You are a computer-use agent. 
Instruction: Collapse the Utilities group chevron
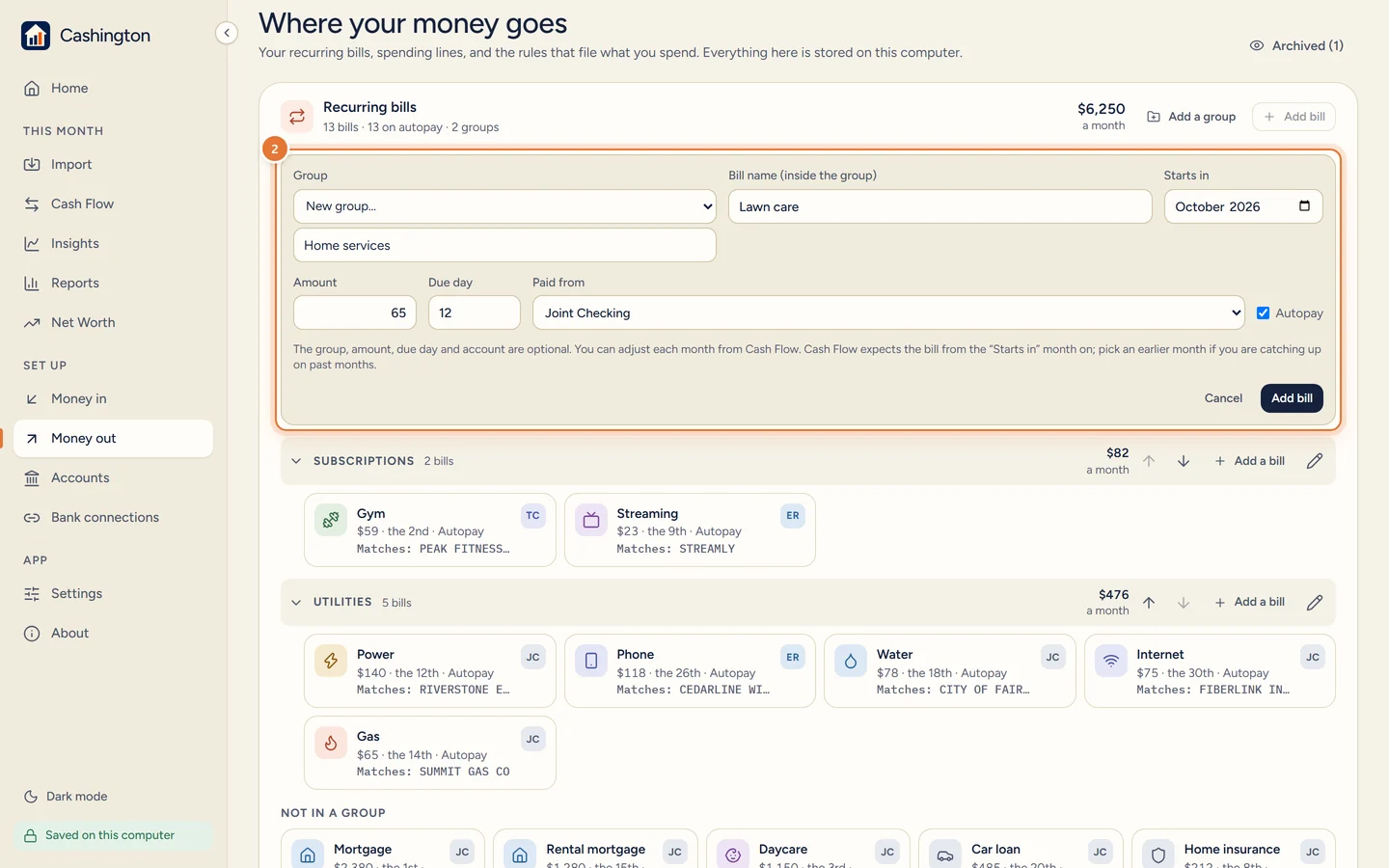pos(296,603)
